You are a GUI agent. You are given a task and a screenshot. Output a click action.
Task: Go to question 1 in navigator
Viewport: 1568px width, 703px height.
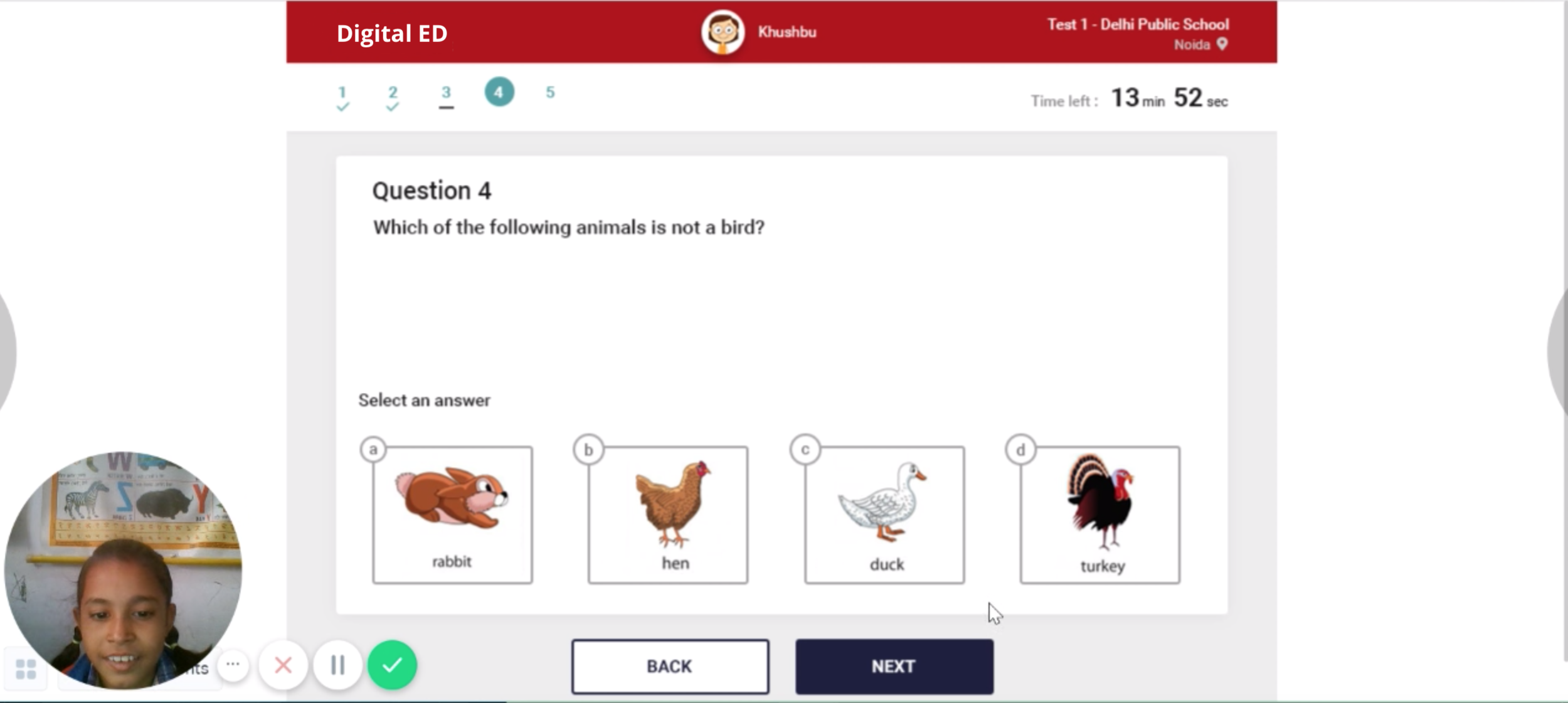[x=342, y=98]
